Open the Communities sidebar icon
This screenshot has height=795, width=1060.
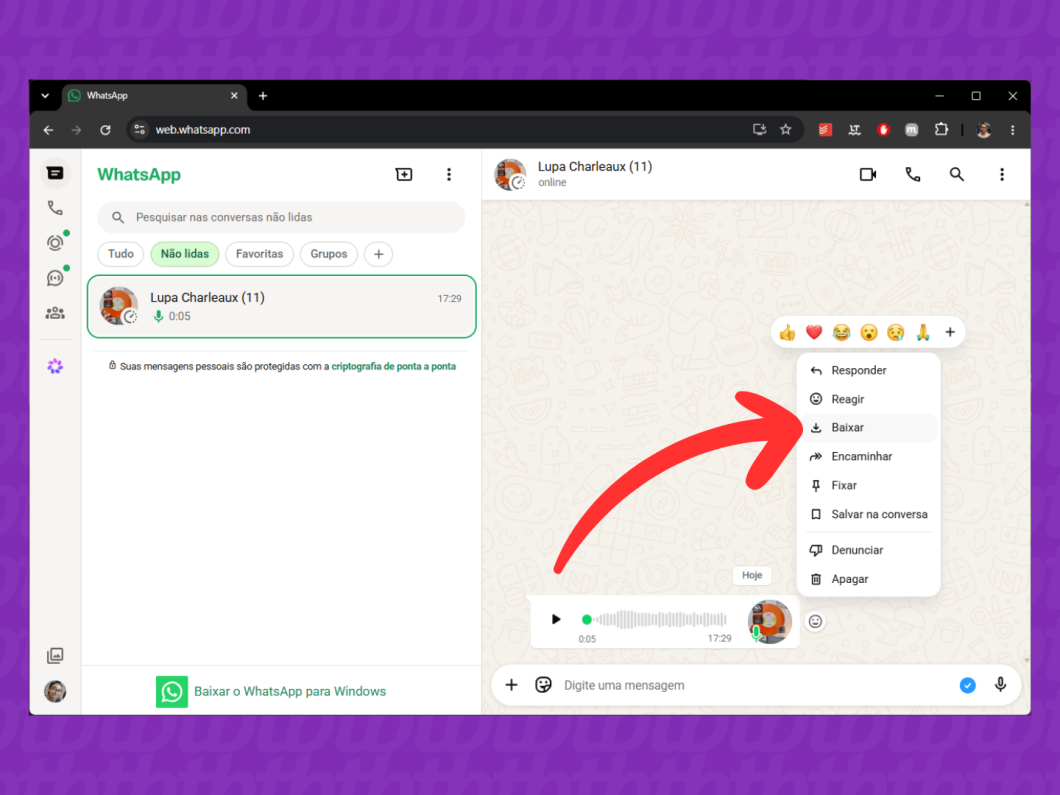pos(55,313)
